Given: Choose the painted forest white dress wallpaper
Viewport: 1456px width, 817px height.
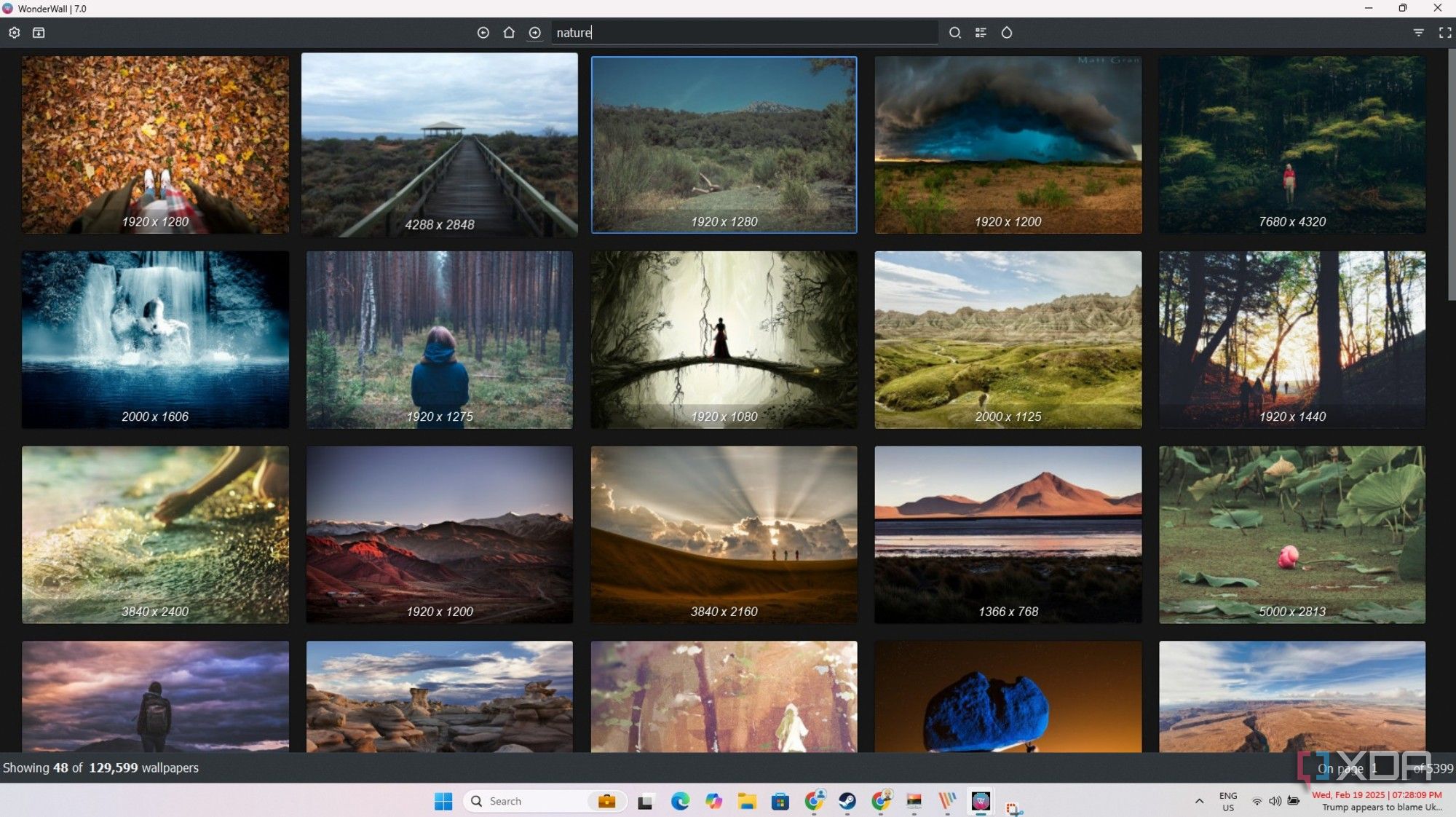Looking at the screenshot, I should point(724,697).
